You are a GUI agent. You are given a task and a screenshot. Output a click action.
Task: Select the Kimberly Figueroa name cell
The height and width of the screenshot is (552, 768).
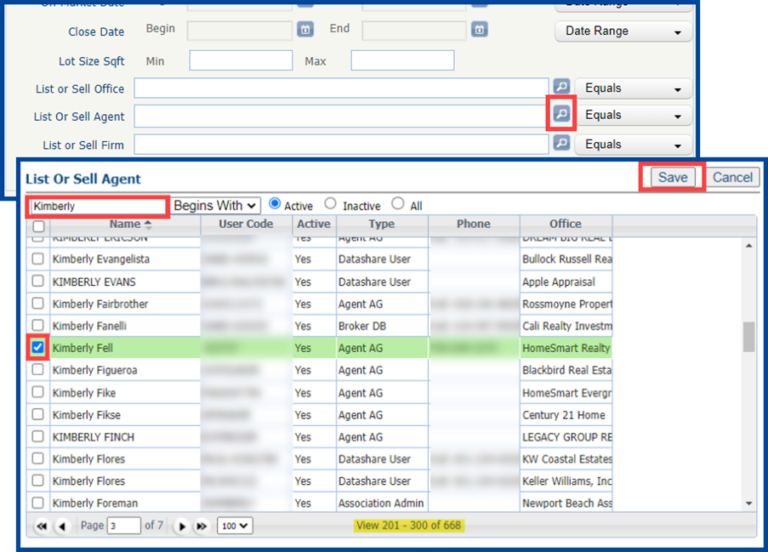(x=125, y=370)
